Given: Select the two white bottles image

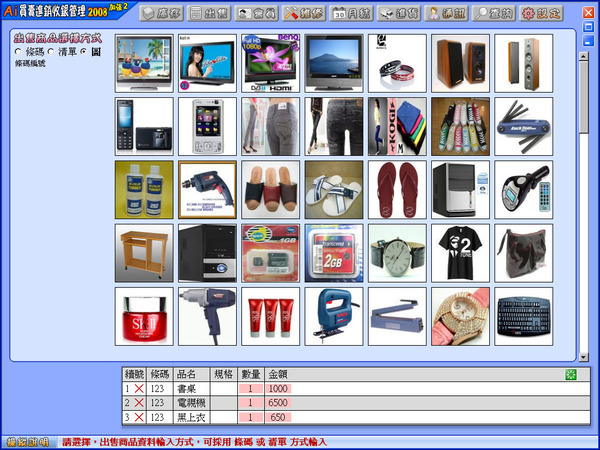Looking at the screenshot, I should coord(144,190).
